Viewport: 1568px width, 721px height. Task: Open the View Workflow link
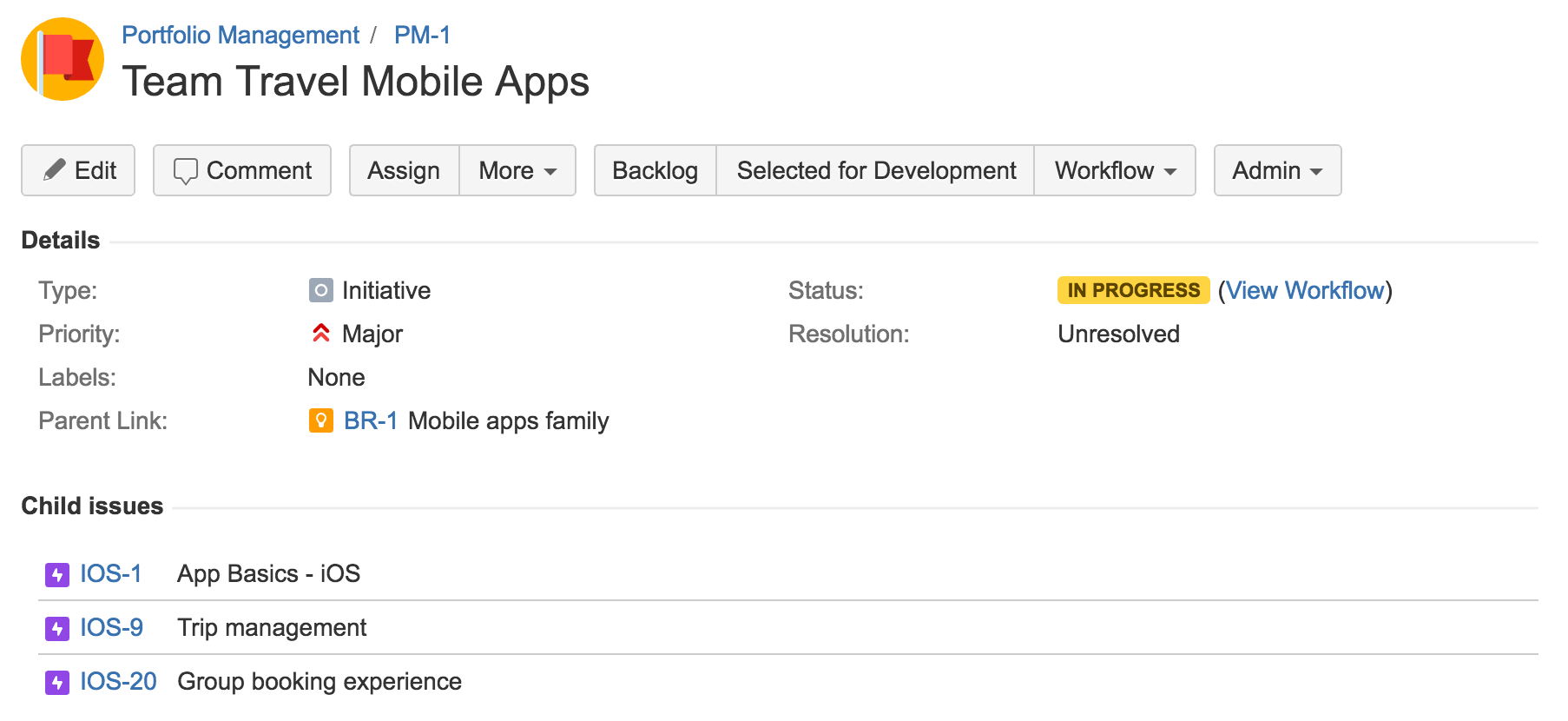[x=1304, y=290]
